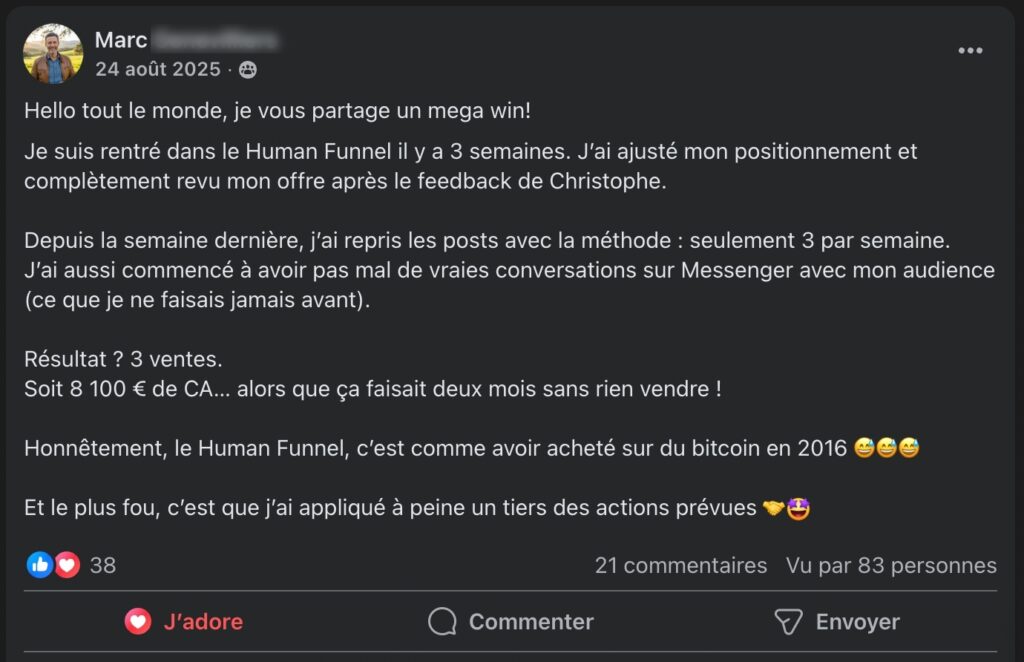
Task: Click the Envoyer send icon
Action: 789,622
